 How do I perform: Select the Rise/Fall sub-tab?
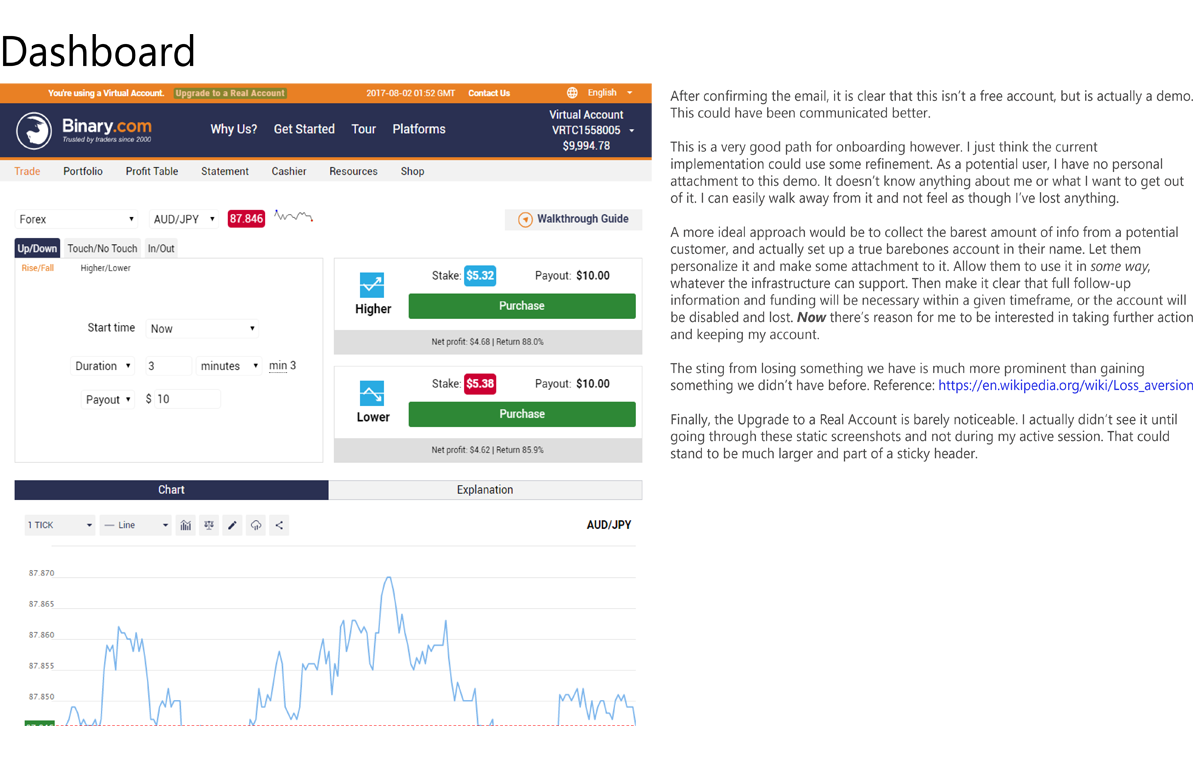coord(38,268)
